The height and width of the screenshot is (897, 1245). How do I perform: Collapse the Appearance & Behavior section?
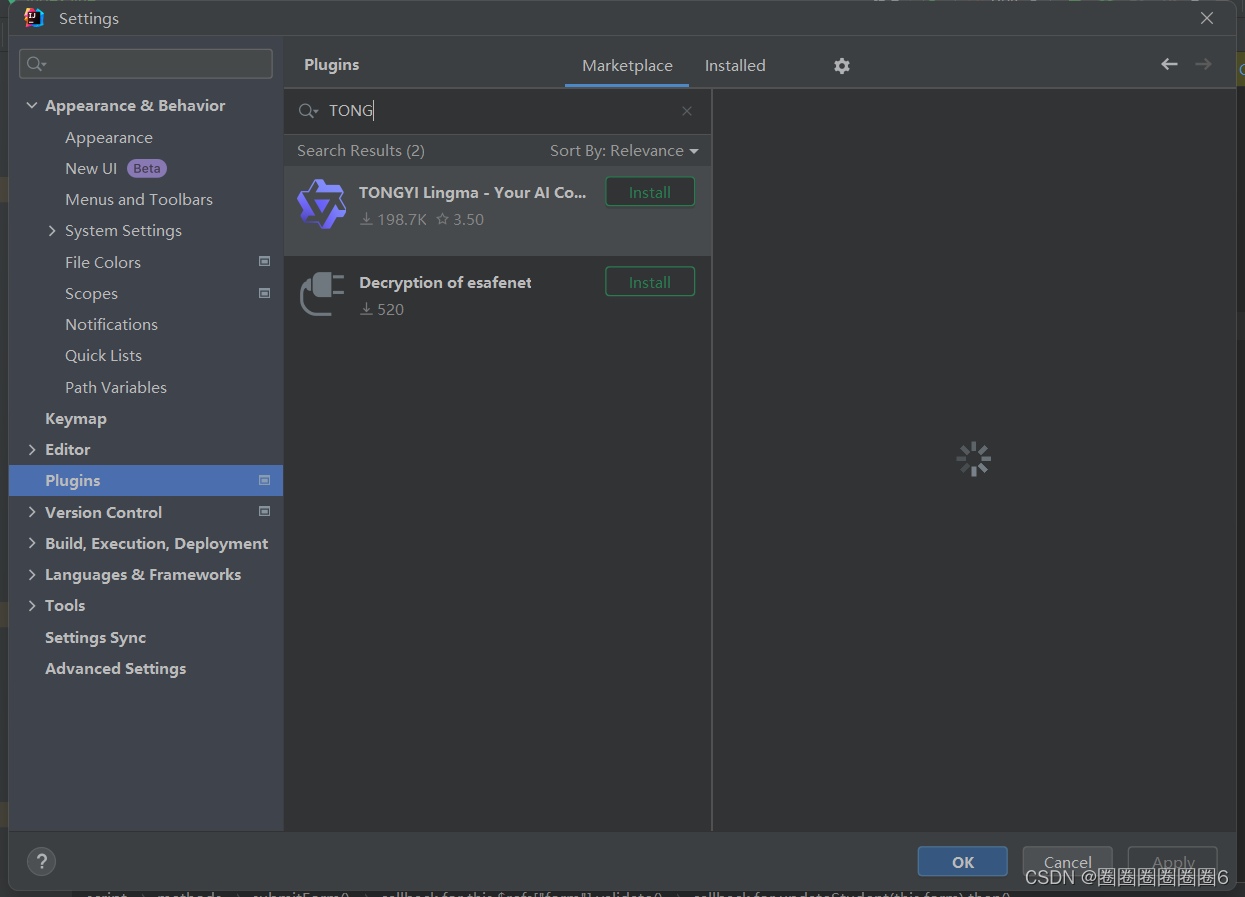pyautogui.click(x=32, y=106)
